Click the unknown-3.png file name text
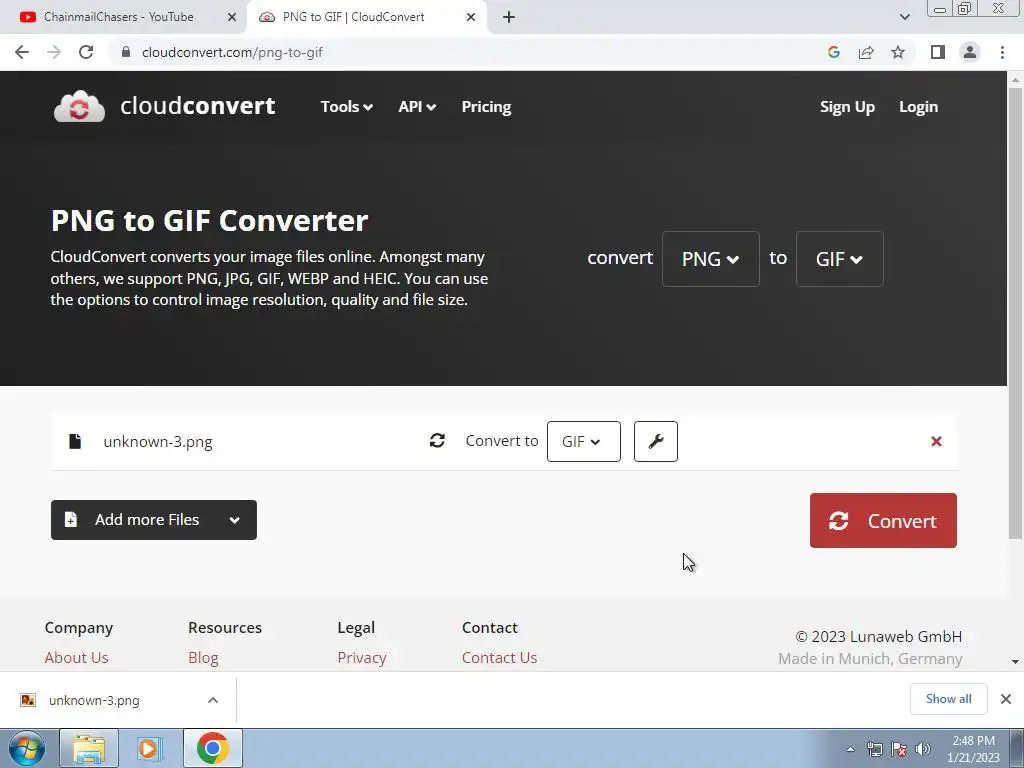This screenshot has width=1024, height=768. coord(157,441)
